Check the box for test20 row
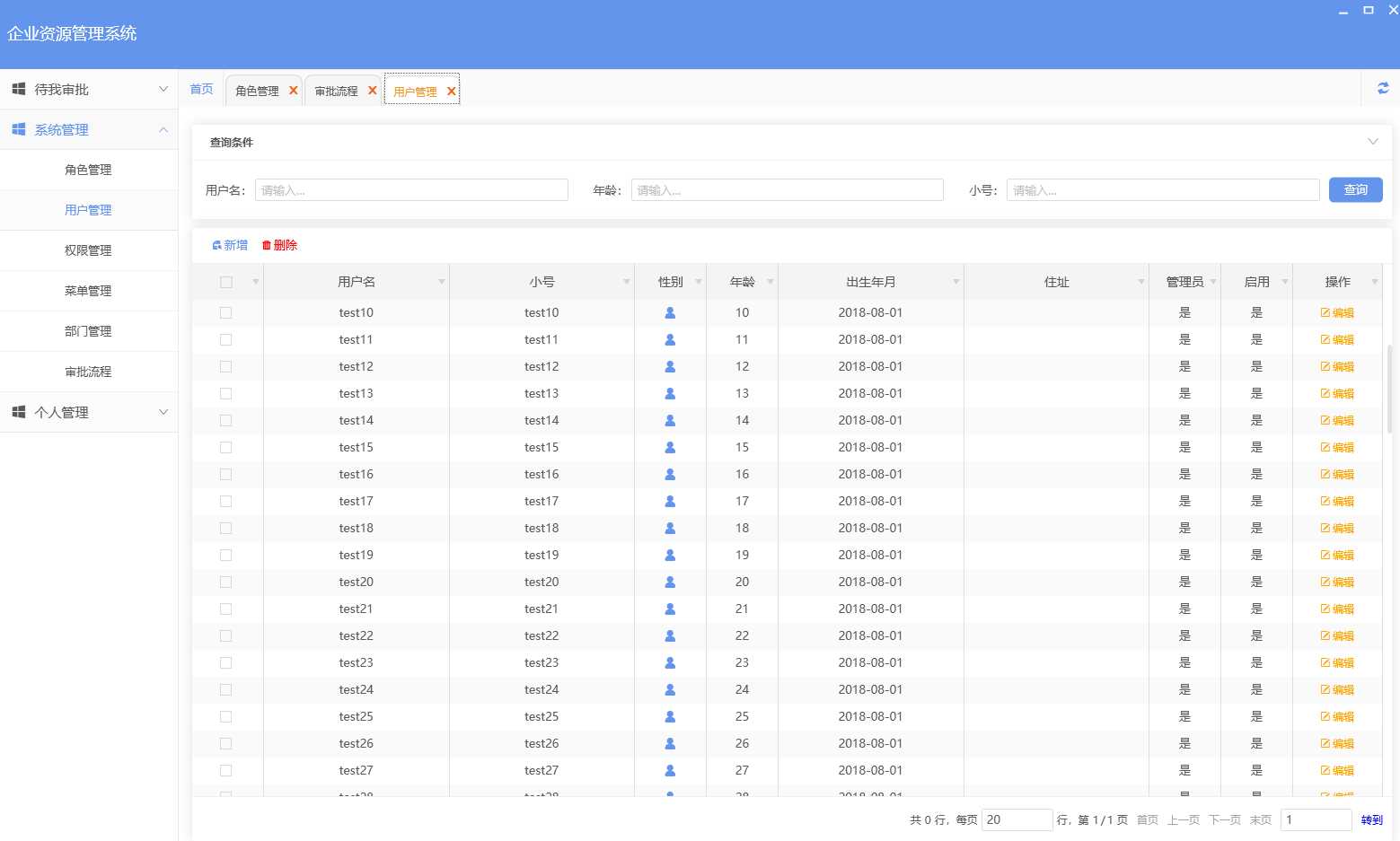This screenshot has height=841, width=1400. pyautogui.click(x=226, y=583)
